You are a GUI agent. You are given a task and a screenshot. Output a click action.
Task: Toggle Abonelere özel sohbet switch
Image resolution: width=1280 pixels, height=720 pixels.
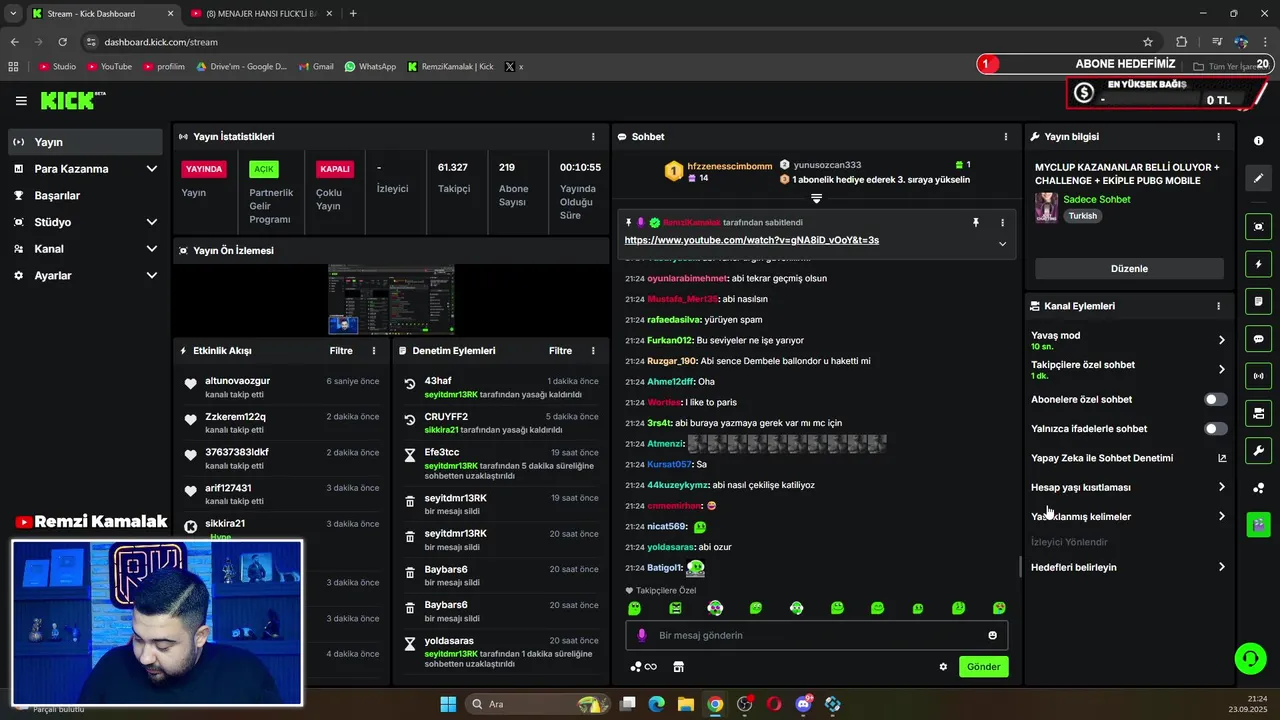[x=1215, y=399]
